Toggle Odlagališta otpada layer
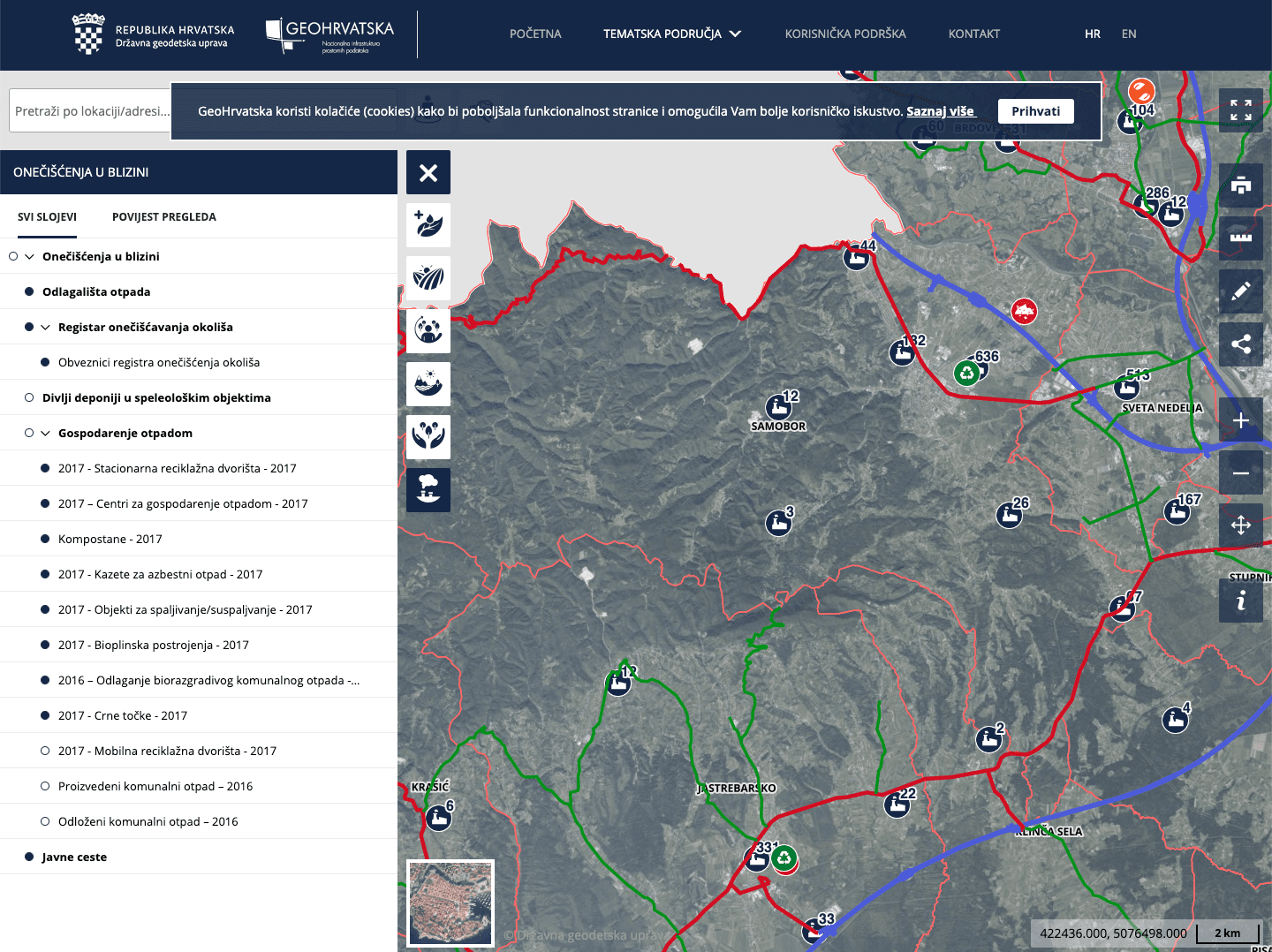1272x952 pixels. point(29,291)
